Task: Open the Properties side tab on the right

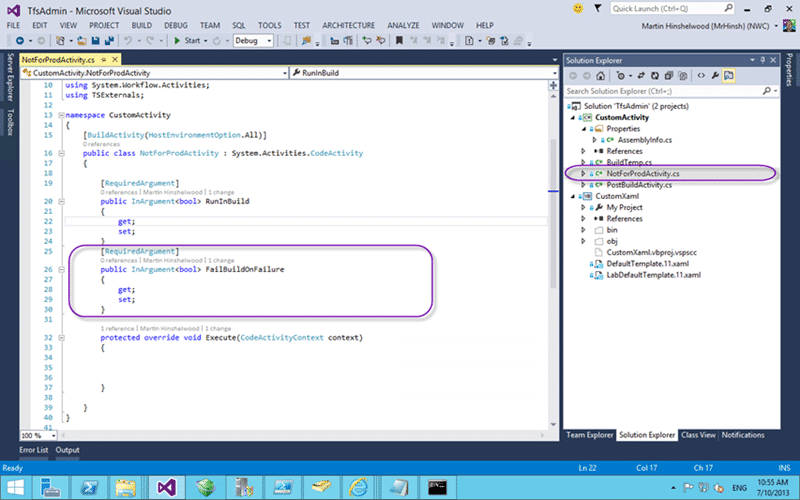Action: click(789, 70)
